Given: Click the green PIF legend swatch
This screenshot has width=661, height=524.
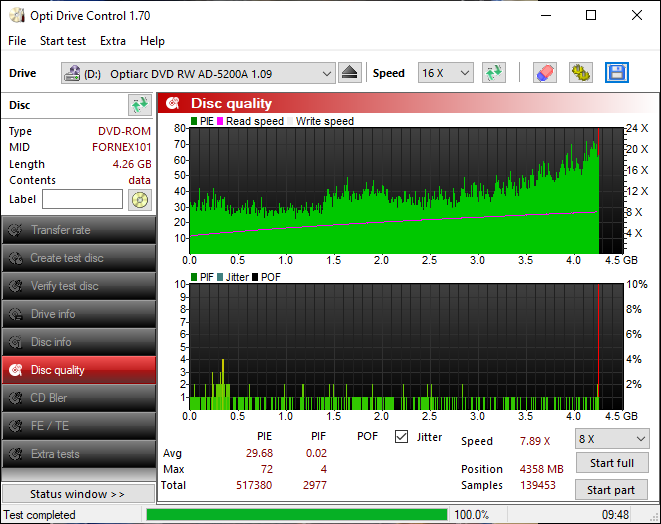Looking at the screenshot, I should [194, 277].
